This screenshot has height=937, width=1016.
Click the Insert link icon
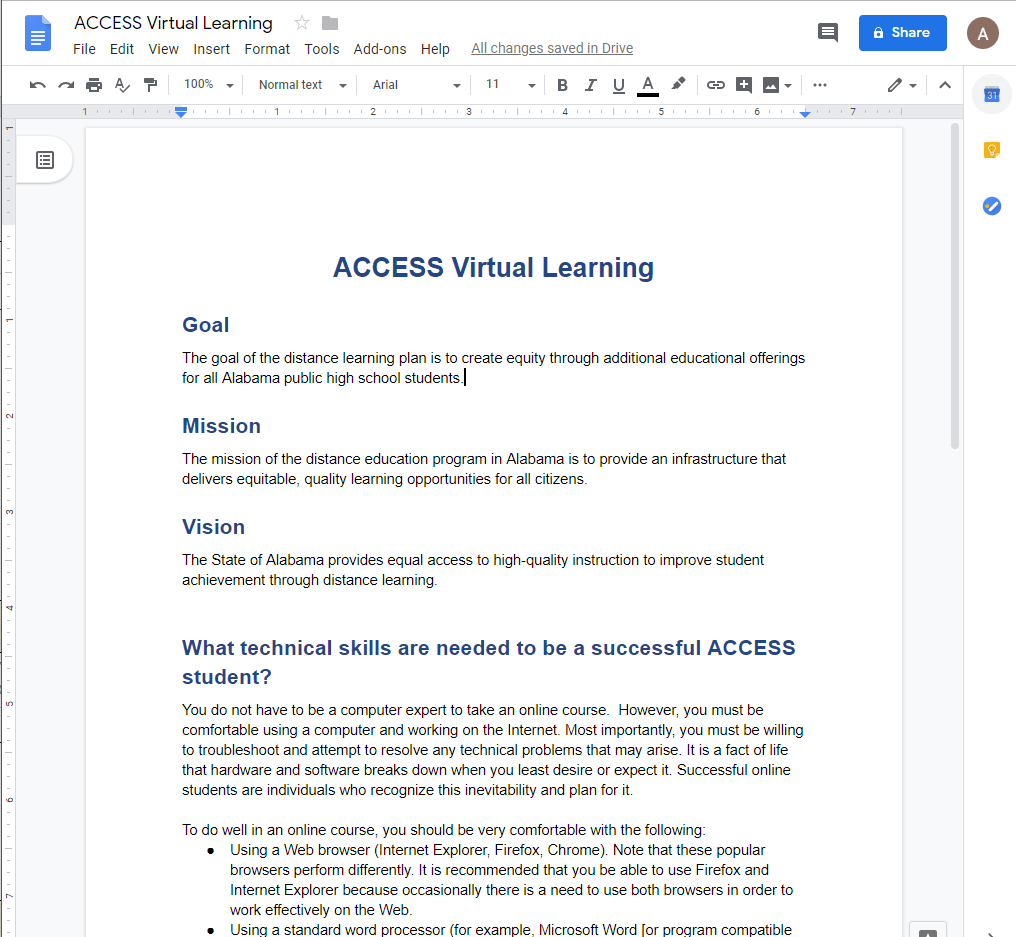coord(715,85)
